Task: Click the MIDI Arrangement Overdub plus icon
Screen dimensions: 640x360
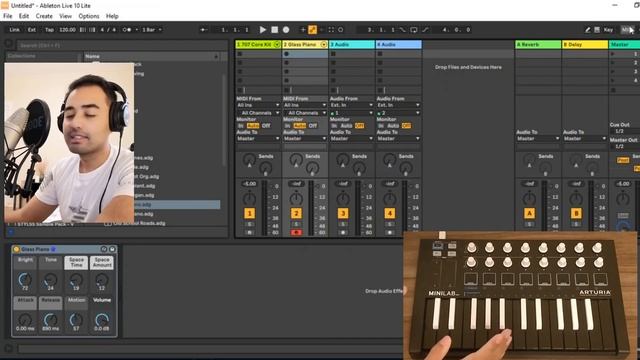Action: coord(302,30)
